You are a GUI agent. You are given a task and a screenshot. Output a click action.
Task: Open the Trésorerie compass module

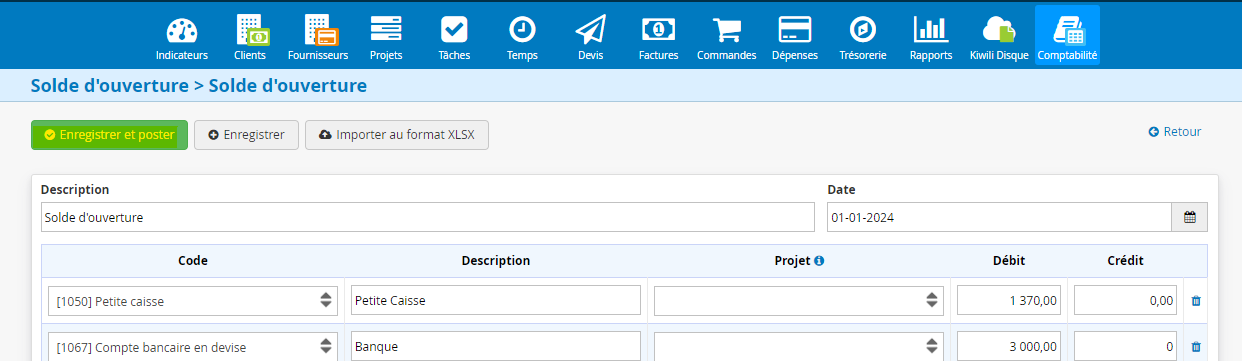[x=862, y=37]
